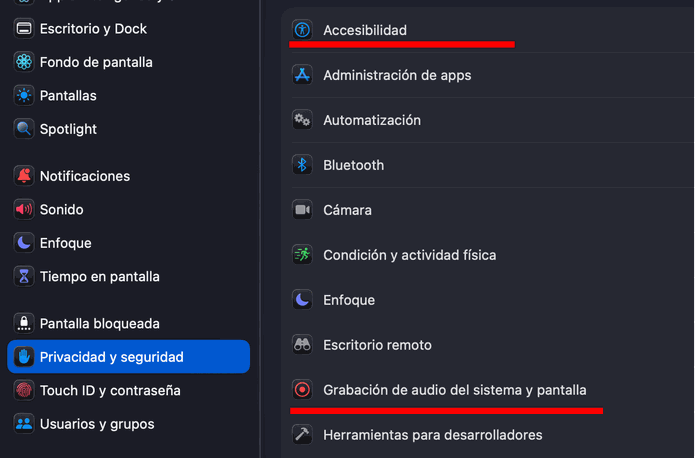Open Touch ID y contraseña settings
698x458 pixels.
(x=110, y=390)
